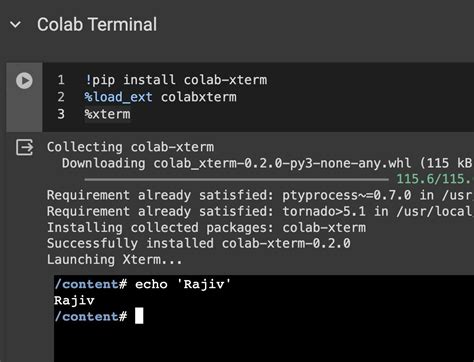
Task: Click the Colab Terminal section heading
Action: [x=97, y=25]
